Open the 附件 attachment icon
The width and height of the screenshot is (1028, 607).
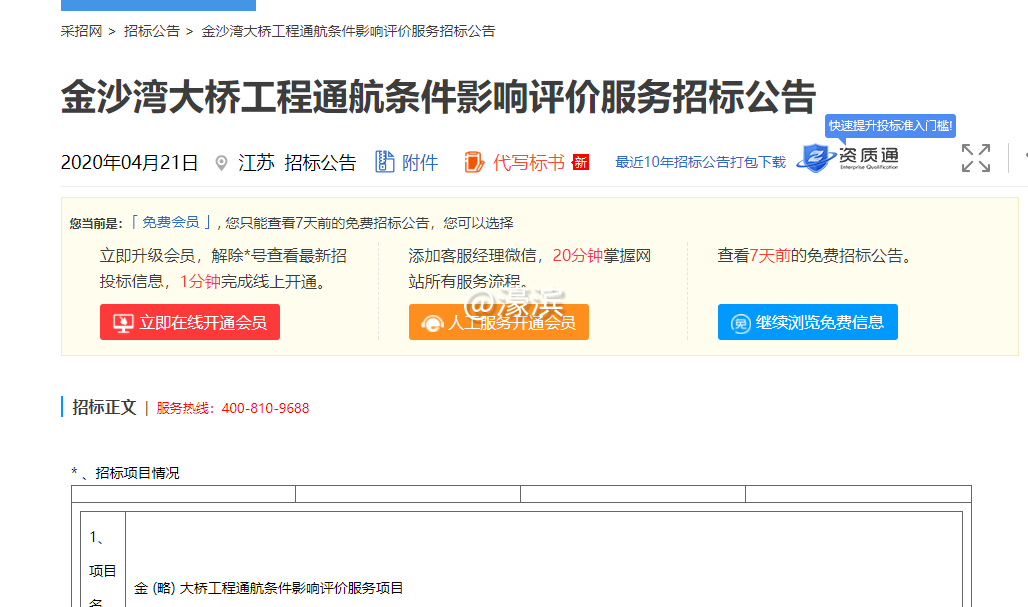click(x=383, y=161)
